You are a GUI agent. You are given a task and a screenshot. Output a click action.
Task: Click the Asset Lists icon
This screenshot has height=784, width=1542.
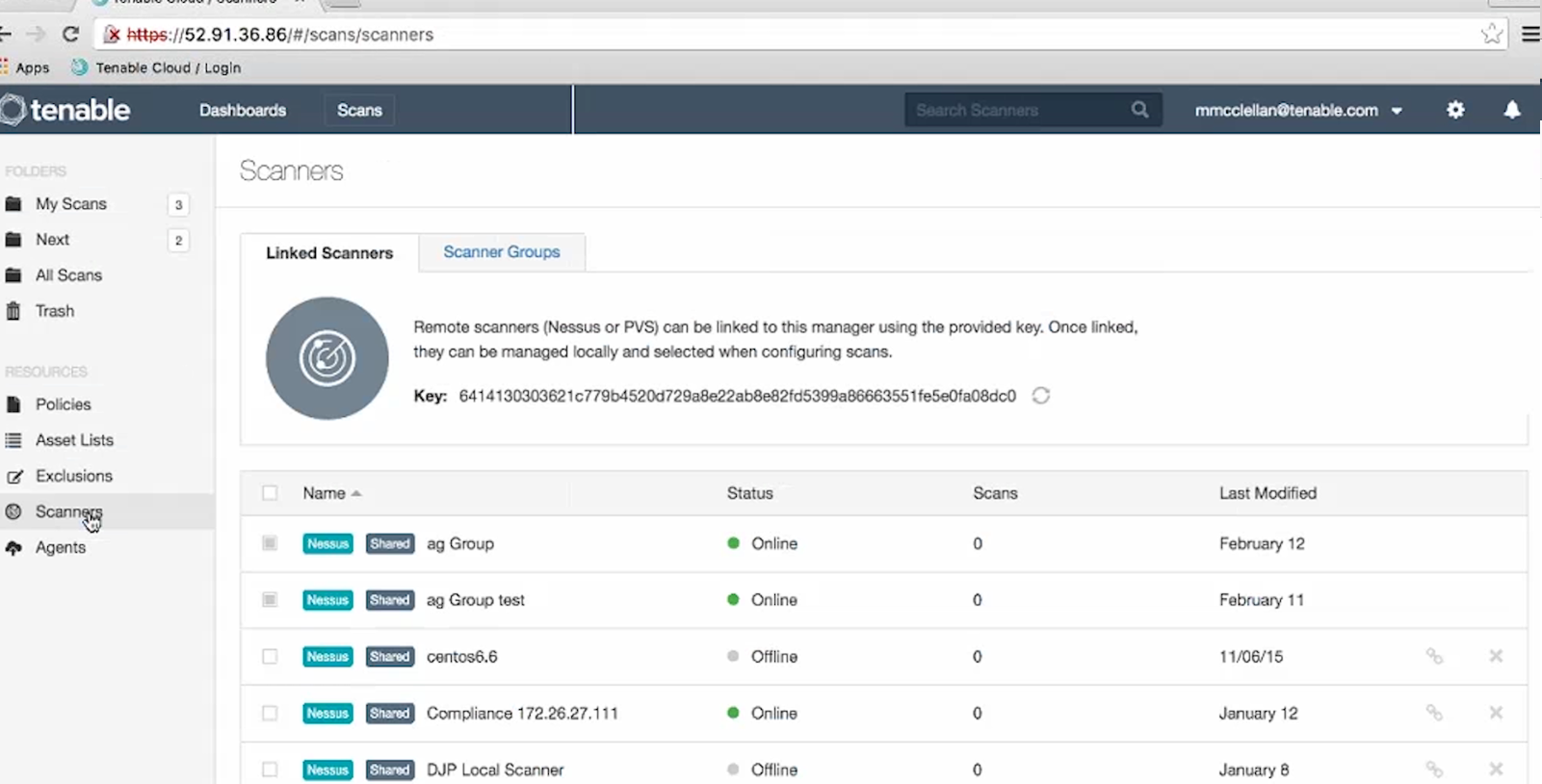point(13,440)
